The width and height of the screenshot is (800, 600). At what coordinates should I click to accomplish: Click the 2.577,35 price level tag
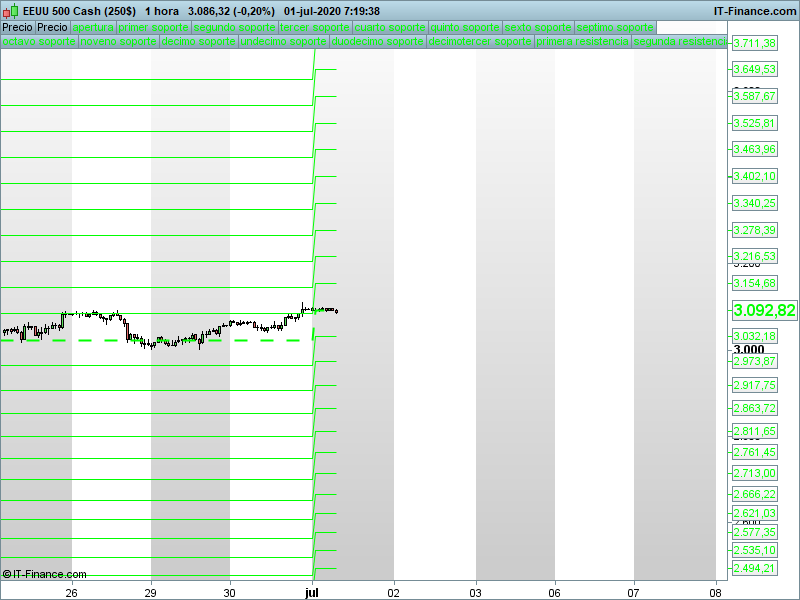click(755, 532)
